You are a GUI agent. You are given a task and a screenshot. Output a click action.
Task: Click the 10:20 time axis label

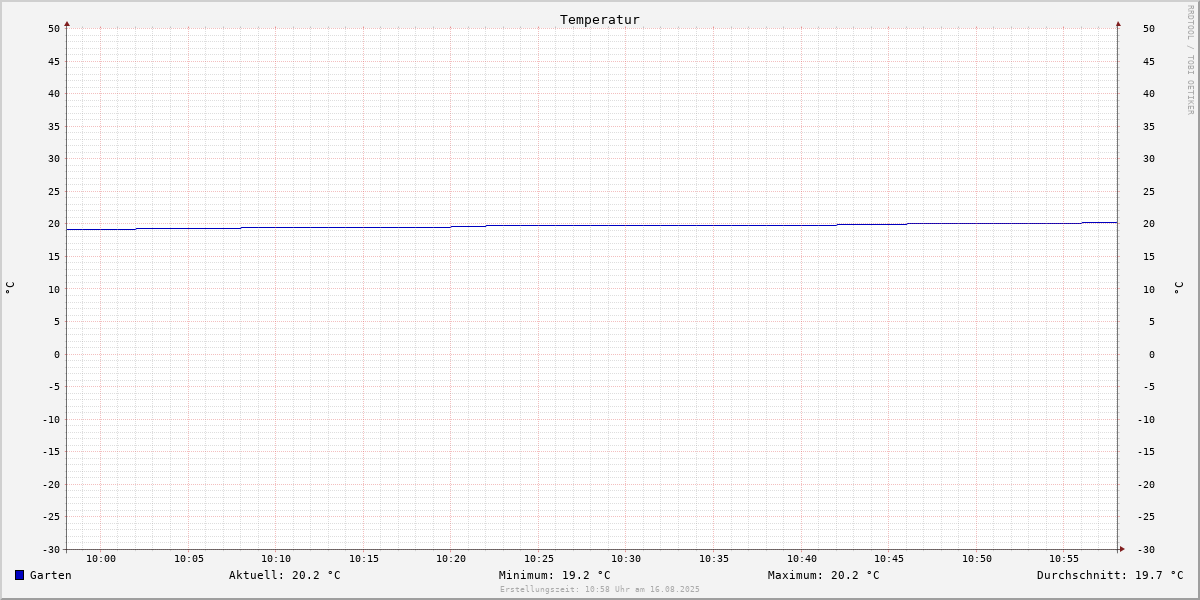coord(451,558)
